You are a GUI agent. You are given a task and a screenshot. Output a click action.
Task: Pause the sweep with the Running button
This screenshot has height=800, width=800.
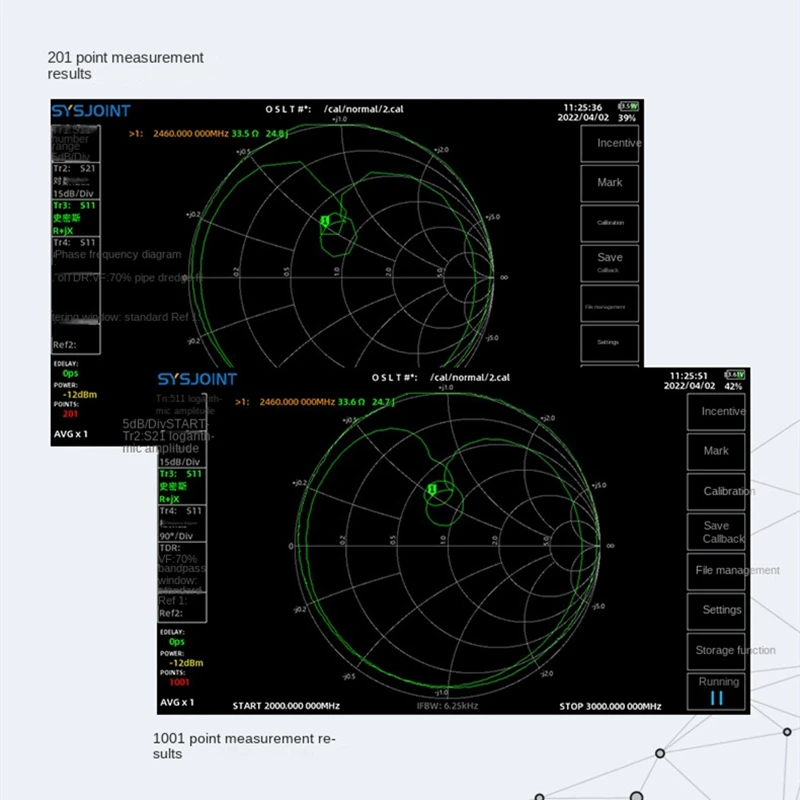click(x=716, y=691)
